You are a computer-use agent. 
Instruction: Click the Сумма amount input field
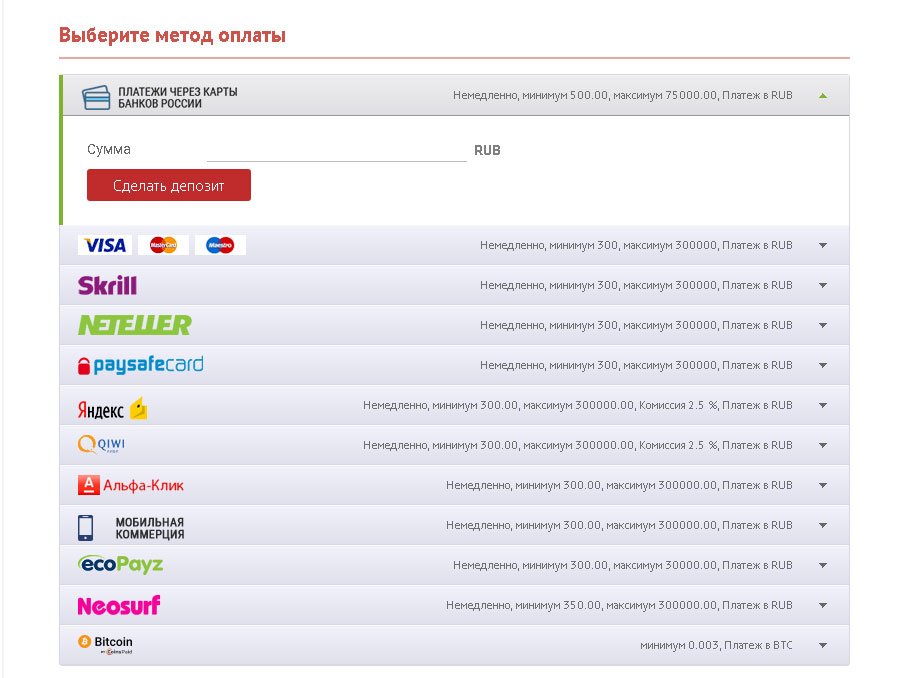tap(337, 150)
